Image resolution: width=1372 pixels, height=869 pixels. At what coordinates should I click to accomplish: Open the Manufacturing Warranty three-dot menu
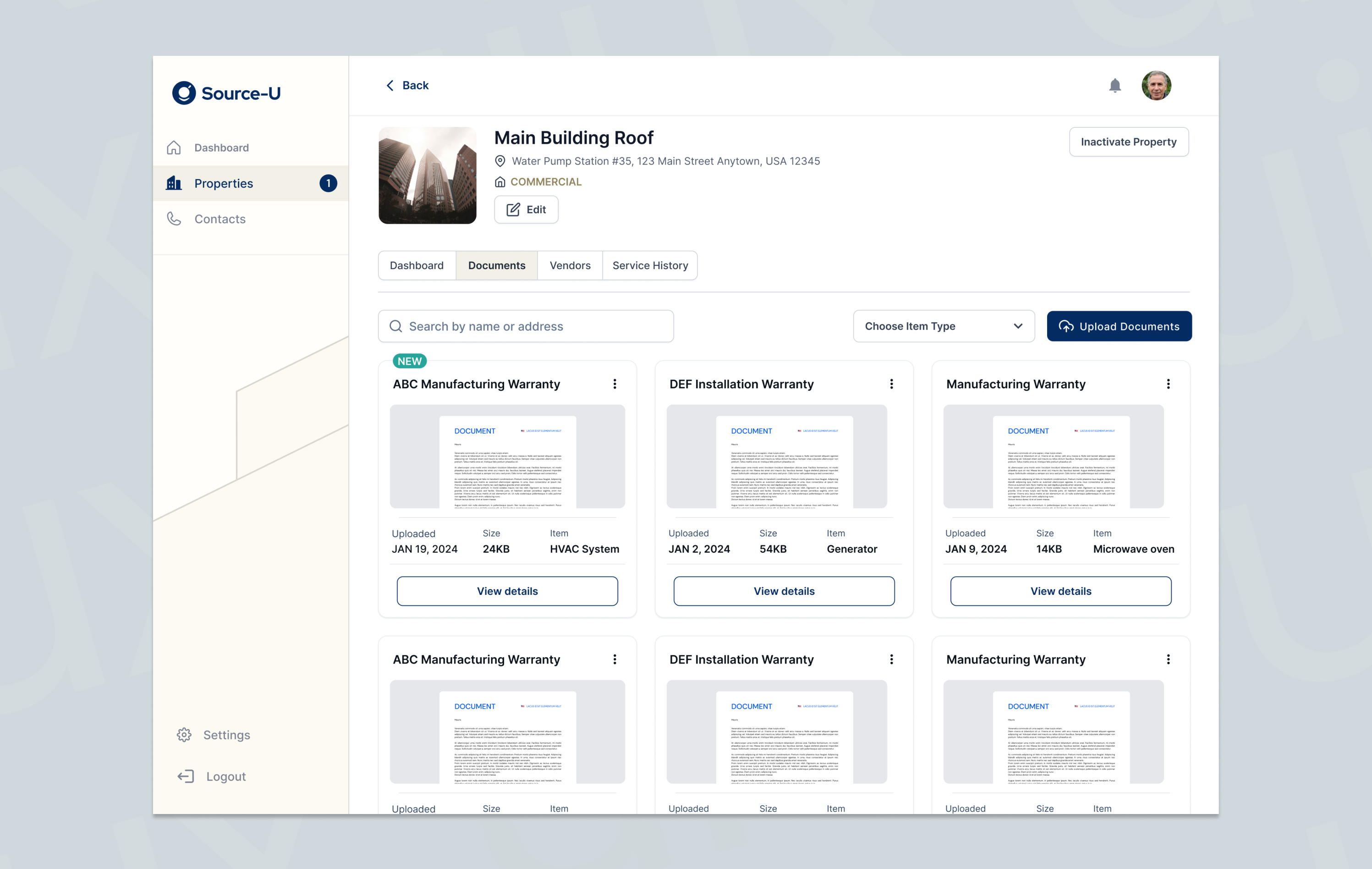pyautogui.click(x=1168, y=384)
